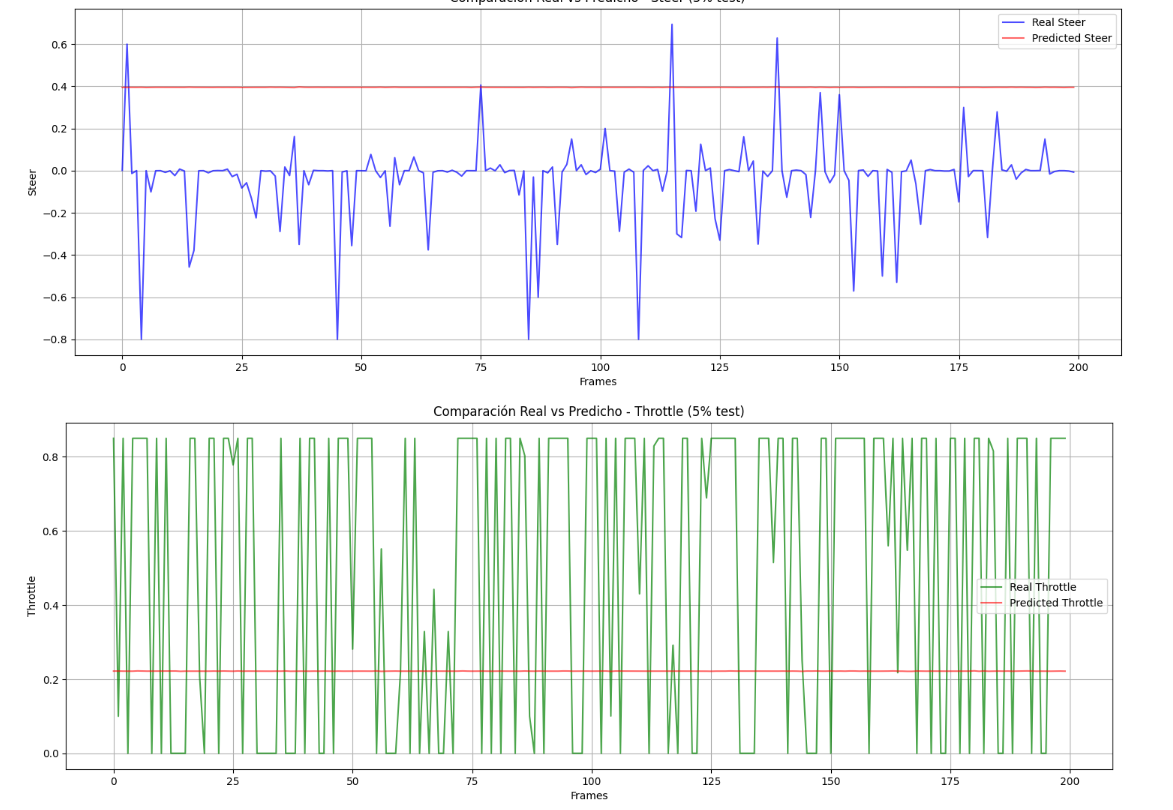
Task: Click the red line sample beside Predicted Steer
Action: 1013,38
